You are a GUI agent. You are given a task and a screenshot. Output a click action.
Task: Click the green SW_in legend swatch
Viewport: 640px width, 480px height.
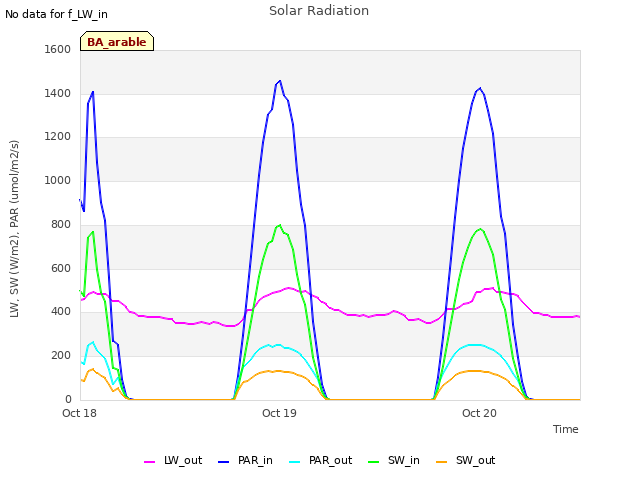click(x=373, y=462)
